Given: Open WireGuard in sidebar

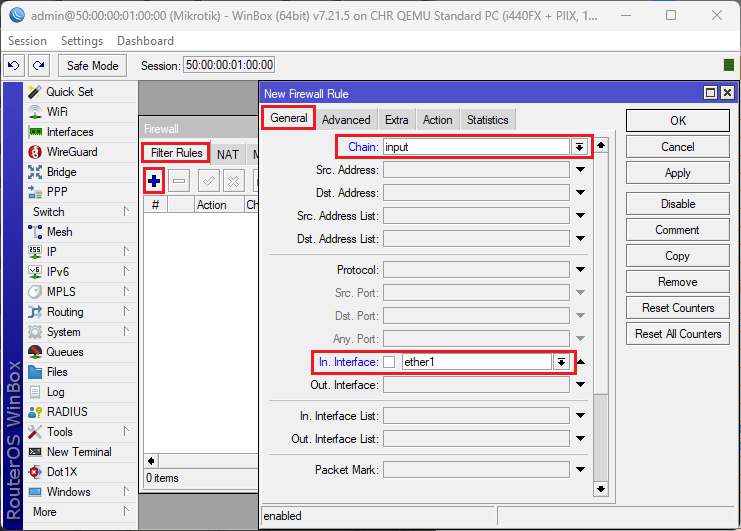Looking at the screenshot, I should 80,152.
